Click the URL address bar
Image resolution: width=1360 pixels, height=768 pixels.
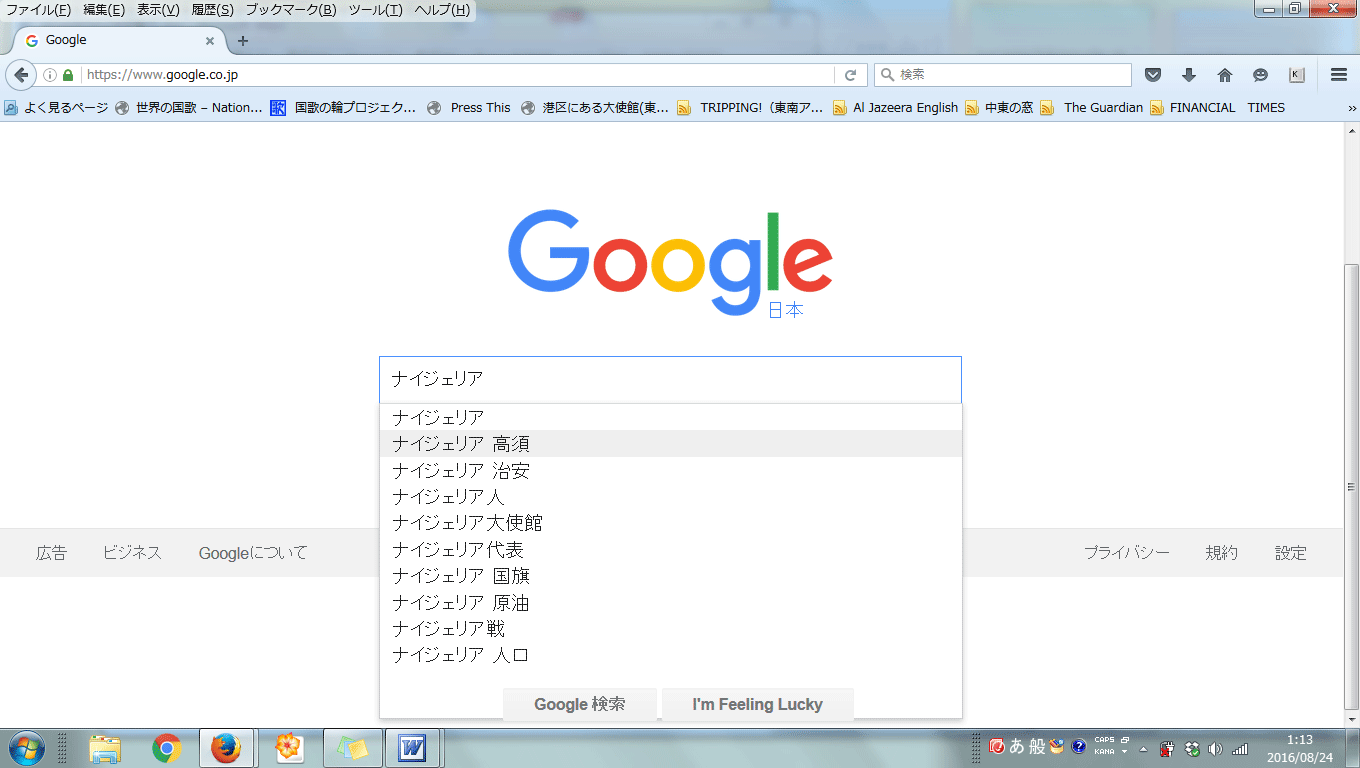(458, 75)
